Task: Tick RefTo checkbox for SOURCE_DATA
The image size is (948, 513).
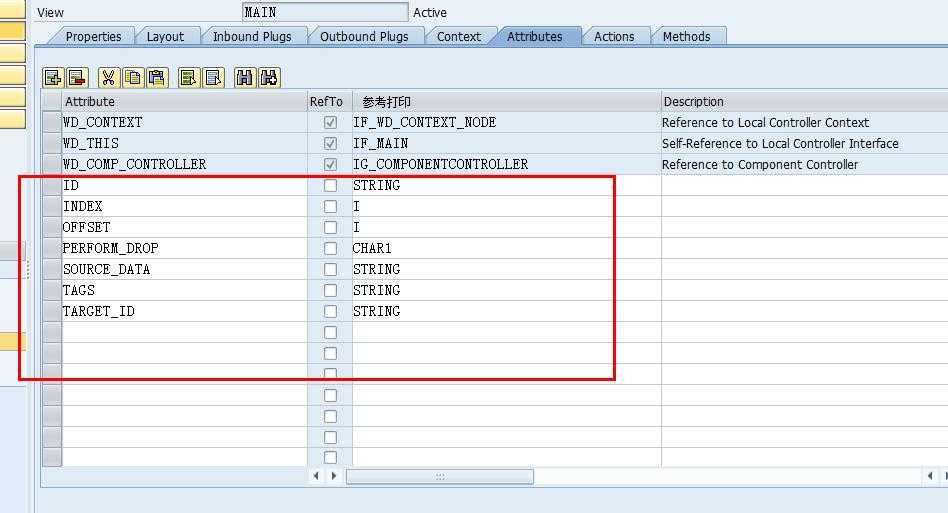Action: 330,269
